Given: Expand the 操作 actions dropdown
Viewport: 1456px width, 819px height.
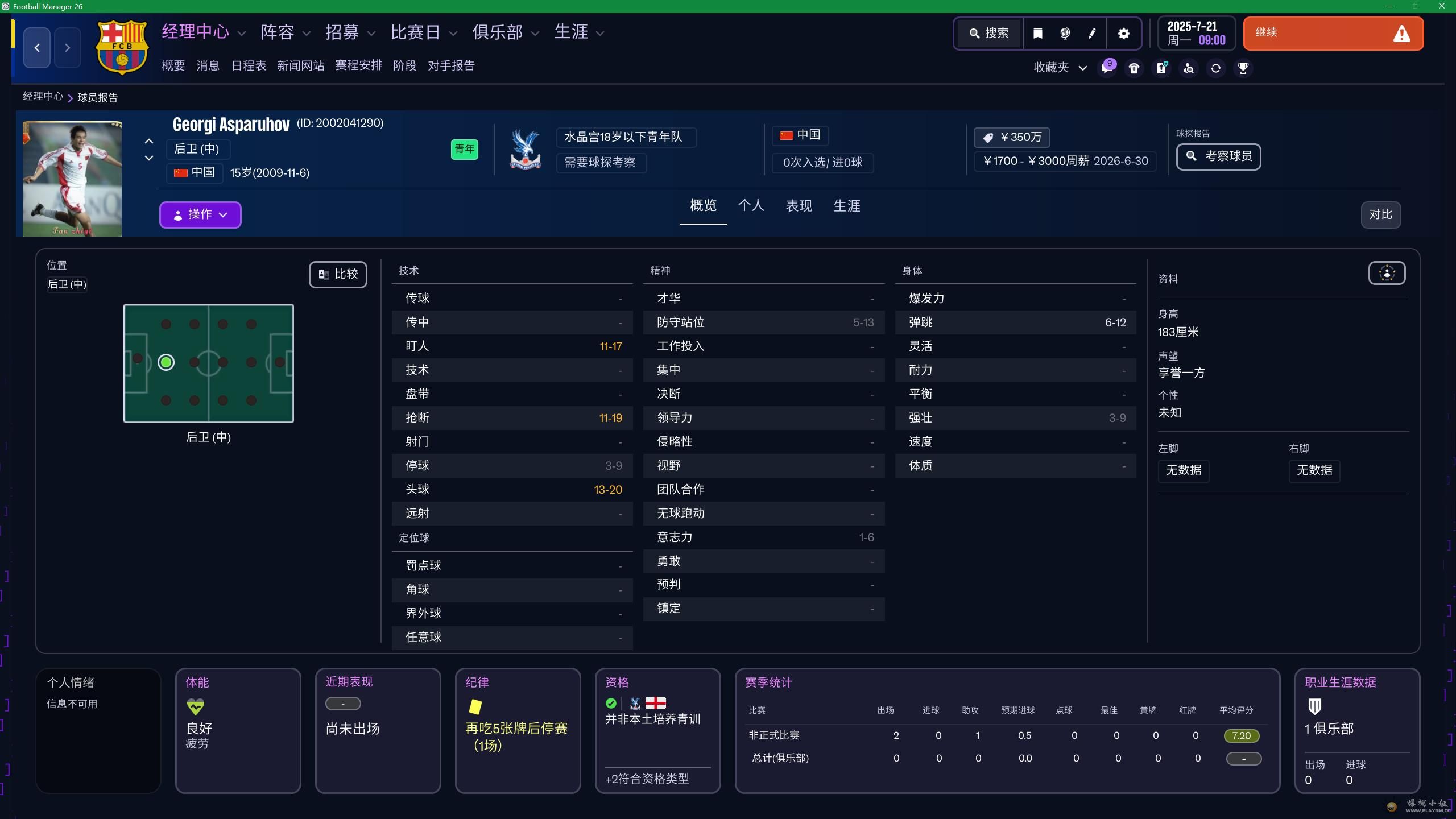Looking at the screenshot, I should 200,214.
